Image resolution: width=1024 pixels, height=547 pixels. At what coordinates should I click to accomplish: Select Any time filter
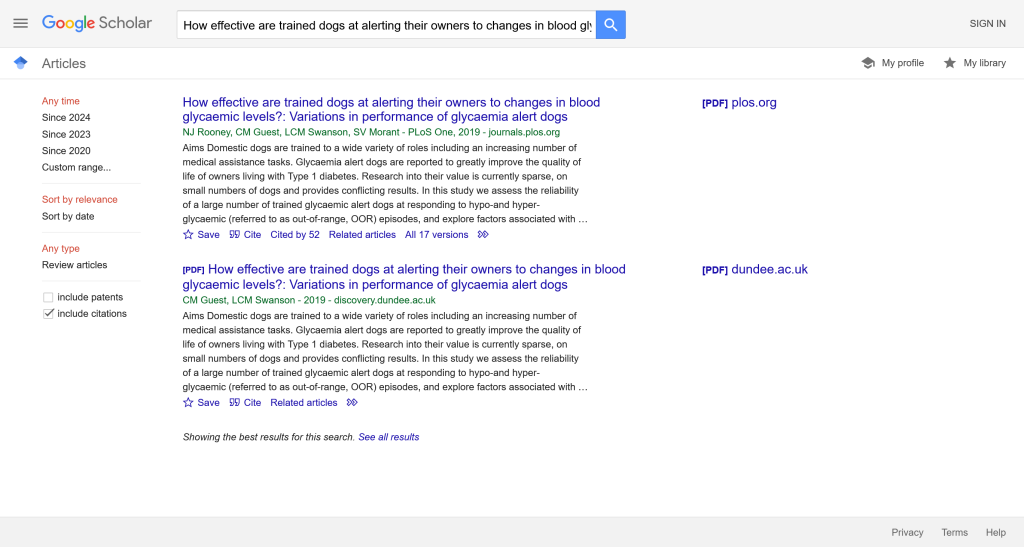pos(61,101)
